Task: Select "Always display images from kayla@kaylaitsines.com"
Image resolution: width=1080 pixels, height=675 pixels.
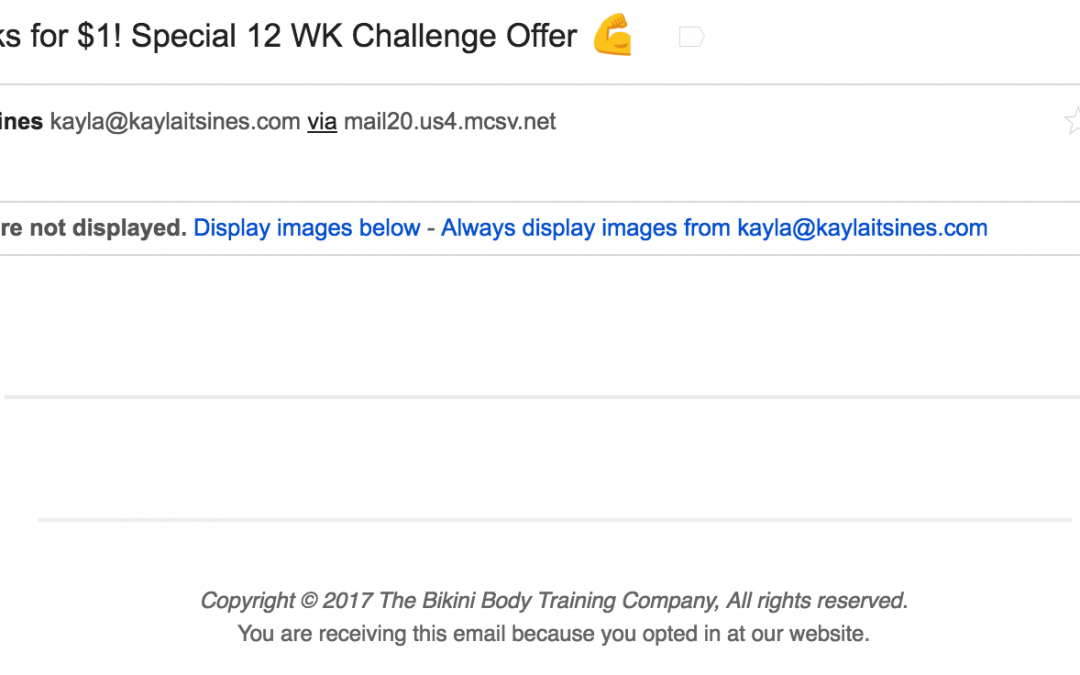Action: [x=714, y=228]
